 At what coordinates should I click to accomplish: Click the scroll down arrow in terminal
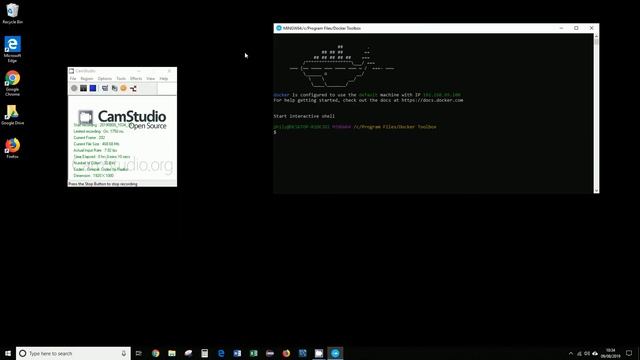596,191
